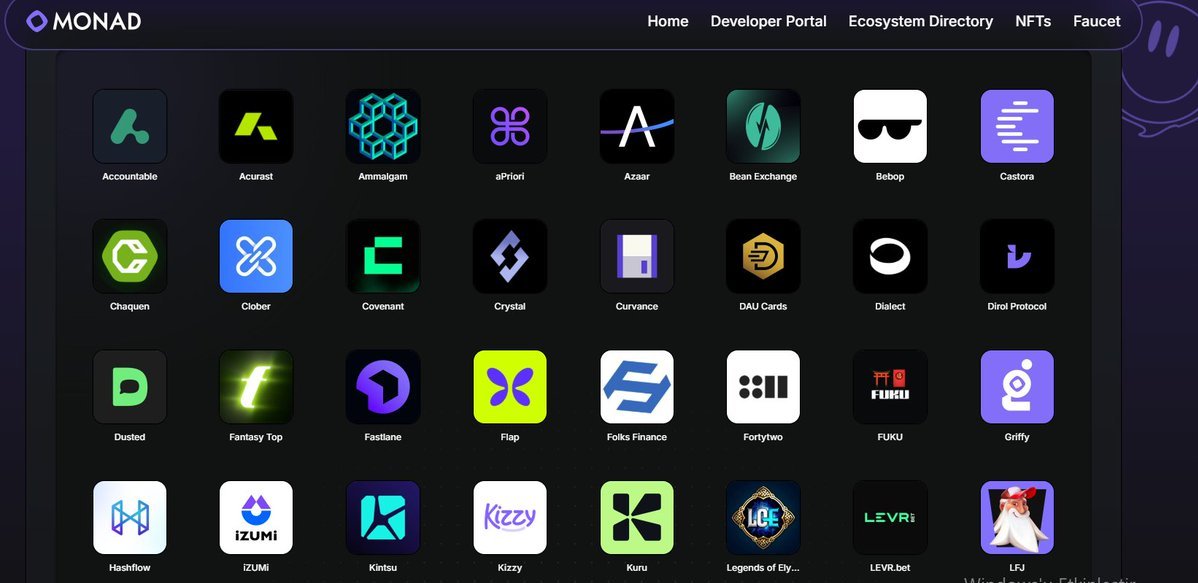This screenshot has height=583, width=1198.
Task: Select the Bean Exchange icon
Action: point(763,126)
